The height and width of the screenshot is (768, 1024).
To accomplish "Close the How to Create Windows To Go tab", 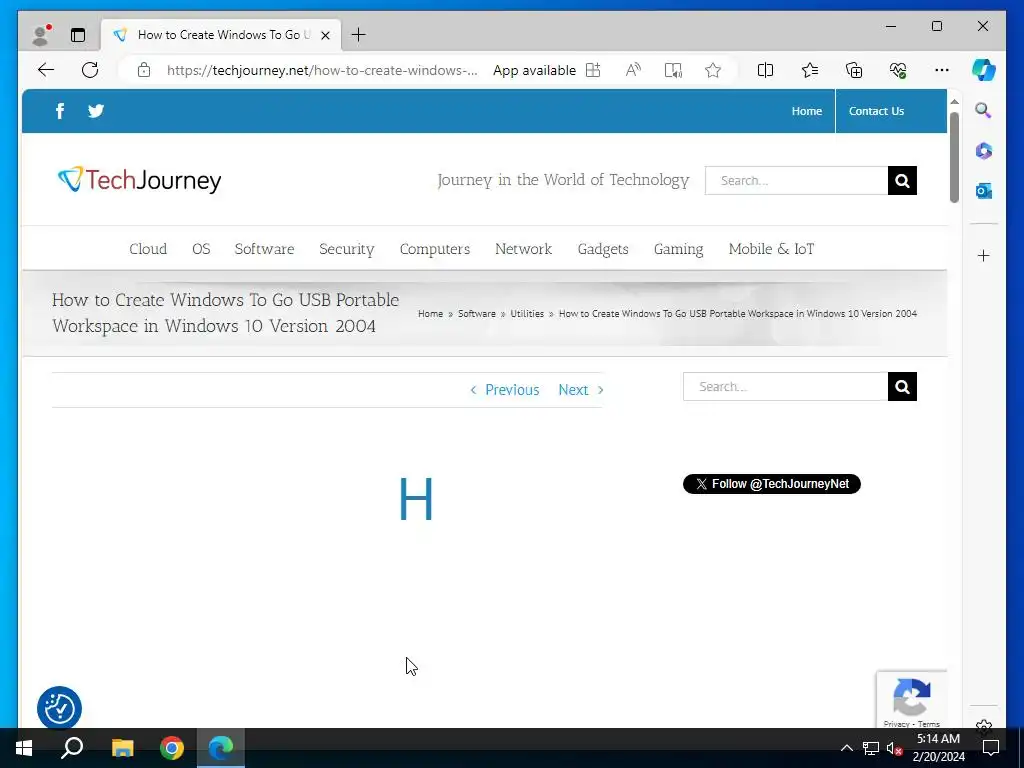I will (325, 35).
